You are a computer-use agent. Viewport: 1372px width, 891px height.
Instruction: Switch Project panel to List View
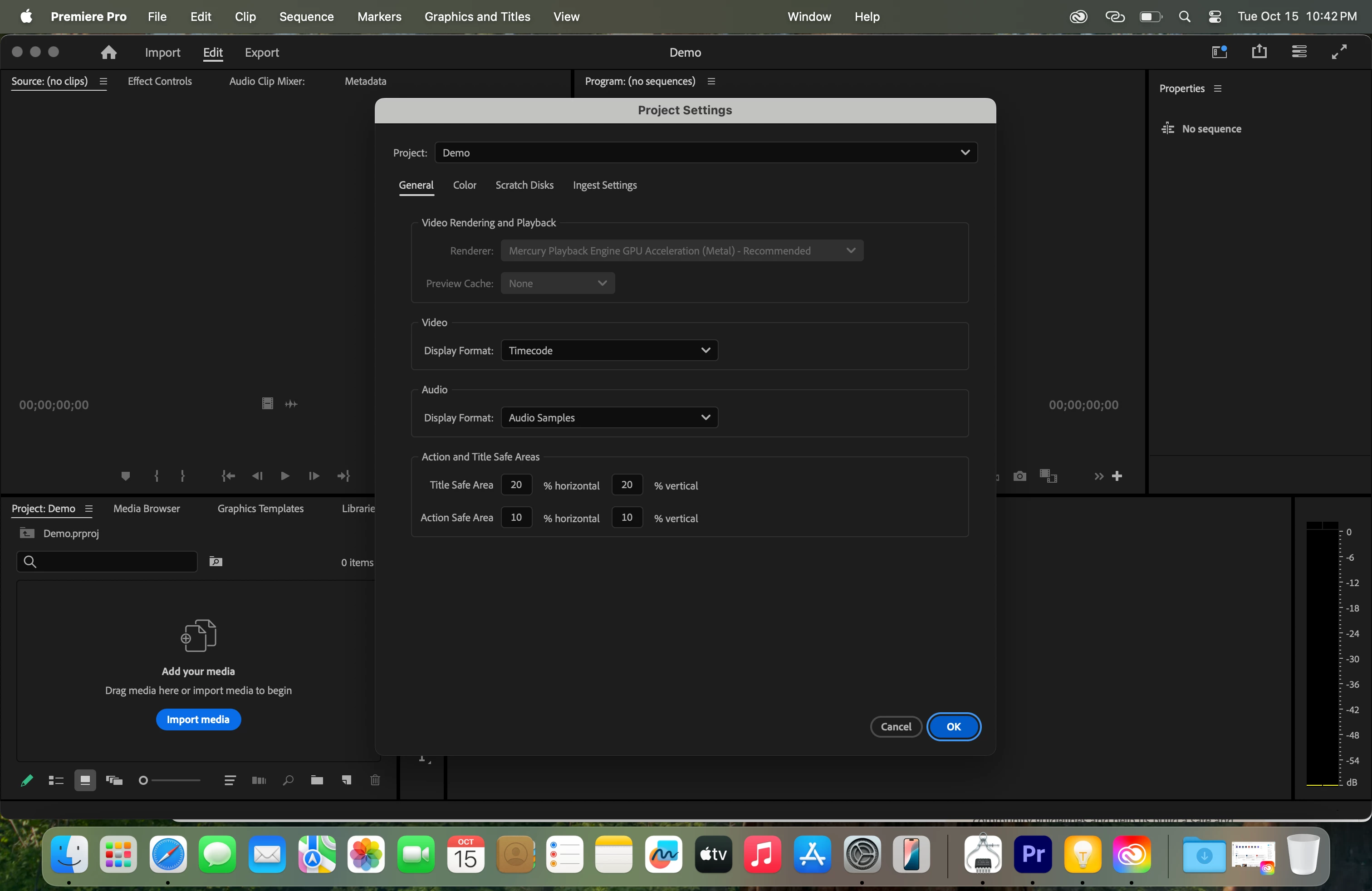(56, 780)
